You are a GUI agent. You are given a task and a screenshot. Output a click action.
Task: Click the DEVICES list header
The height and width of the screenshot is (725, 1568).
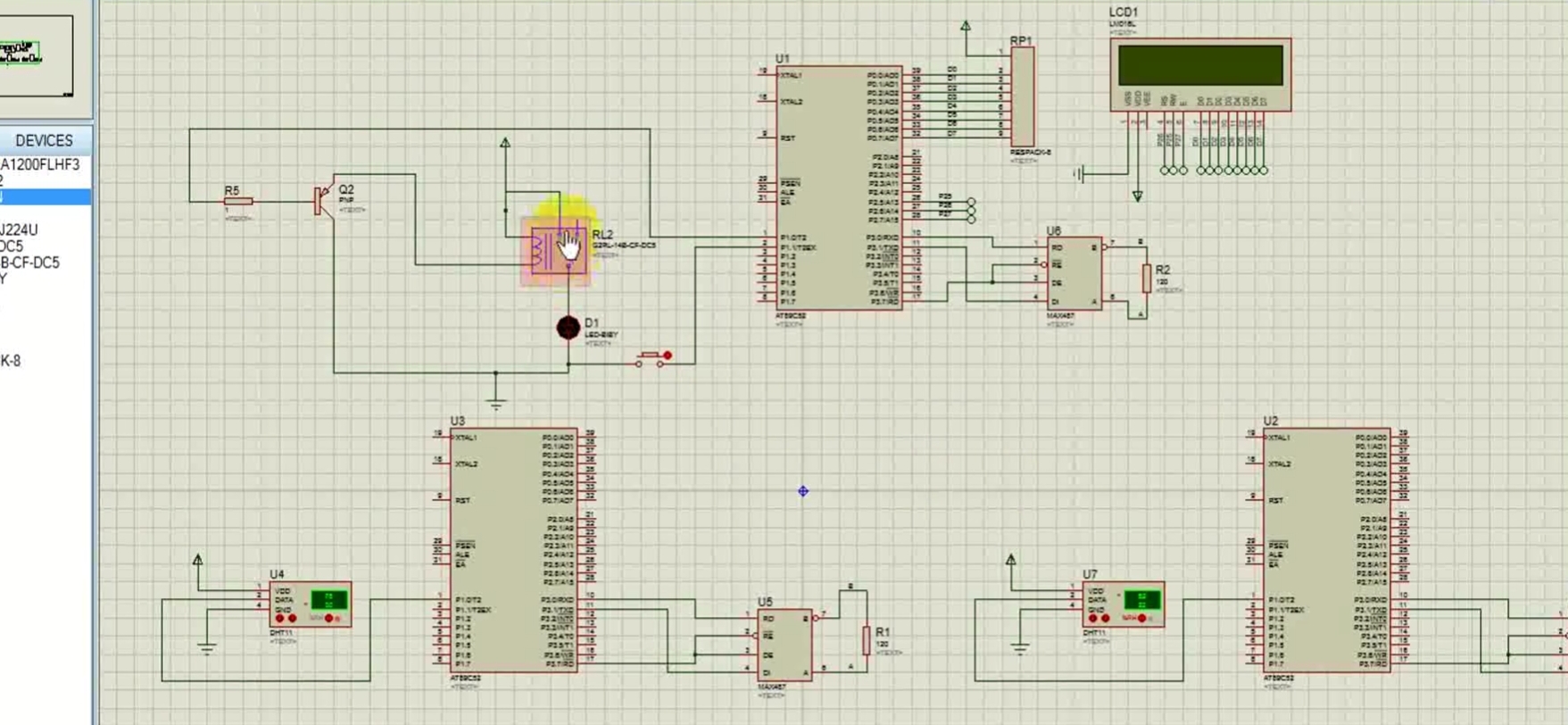(x=45, y=141)
